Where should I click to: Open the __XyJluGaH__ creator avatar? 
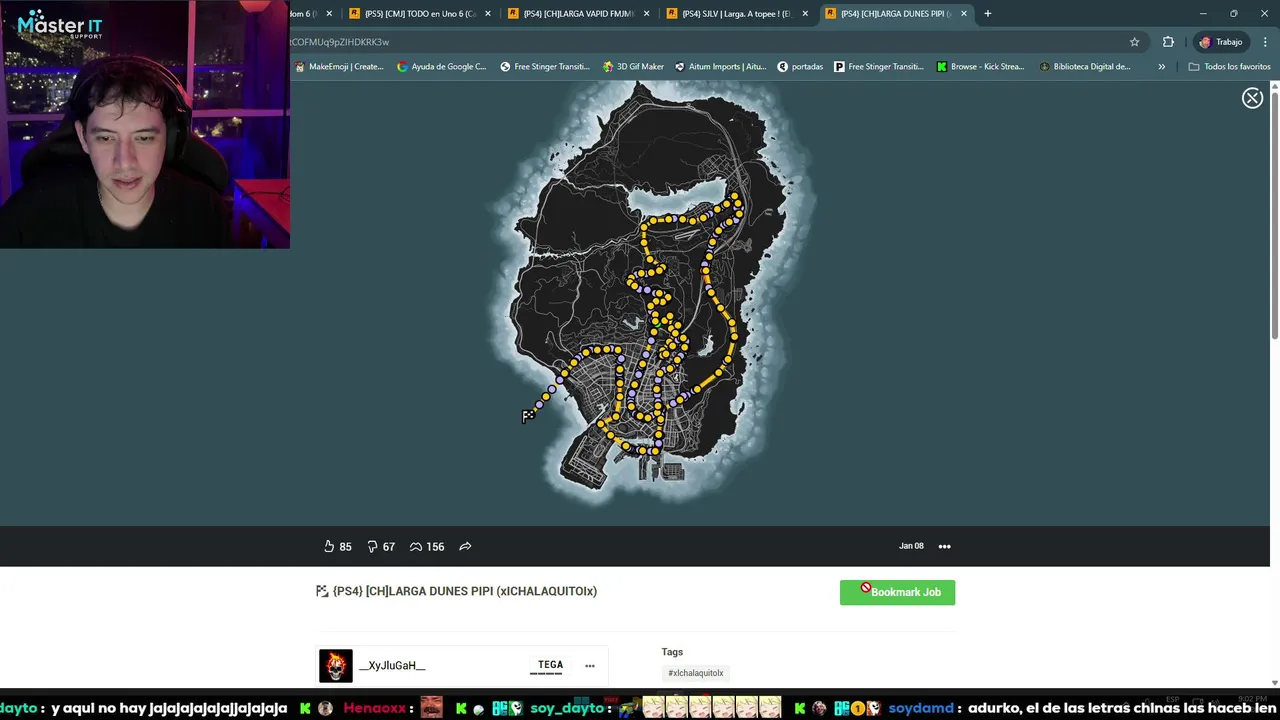point(336,666)
